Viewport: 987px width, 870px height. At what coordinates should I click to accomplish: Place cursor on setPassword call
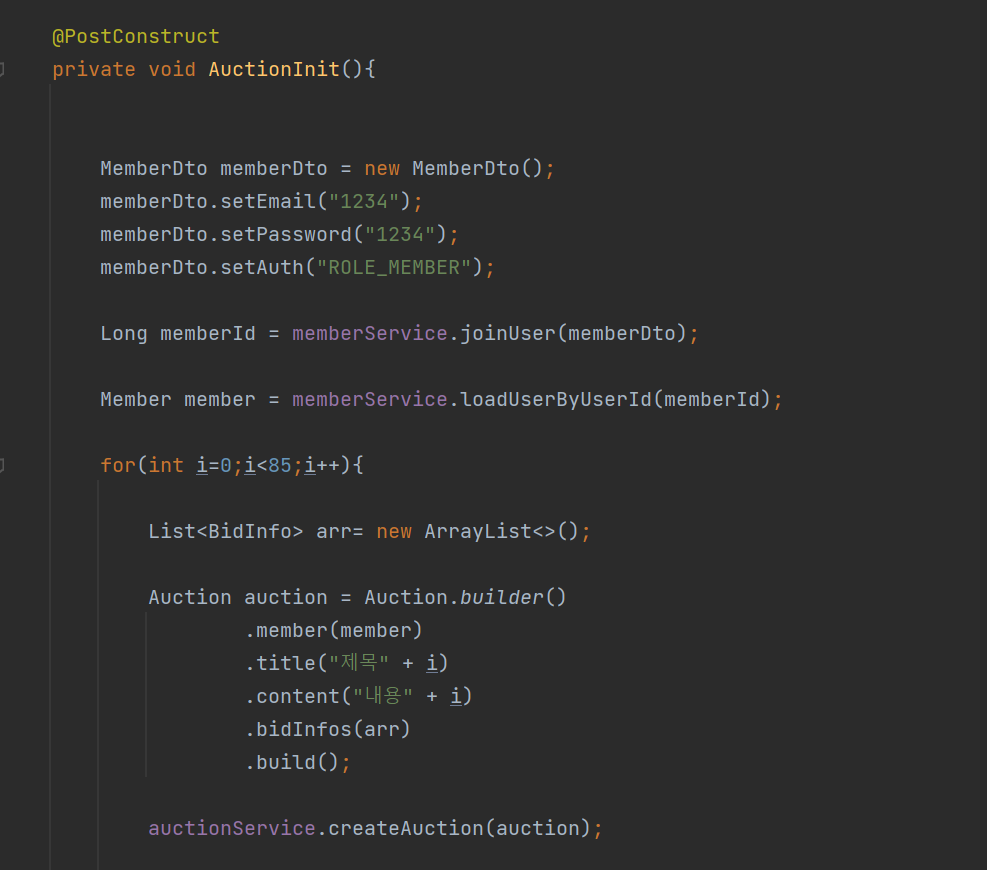click(286, 234)
